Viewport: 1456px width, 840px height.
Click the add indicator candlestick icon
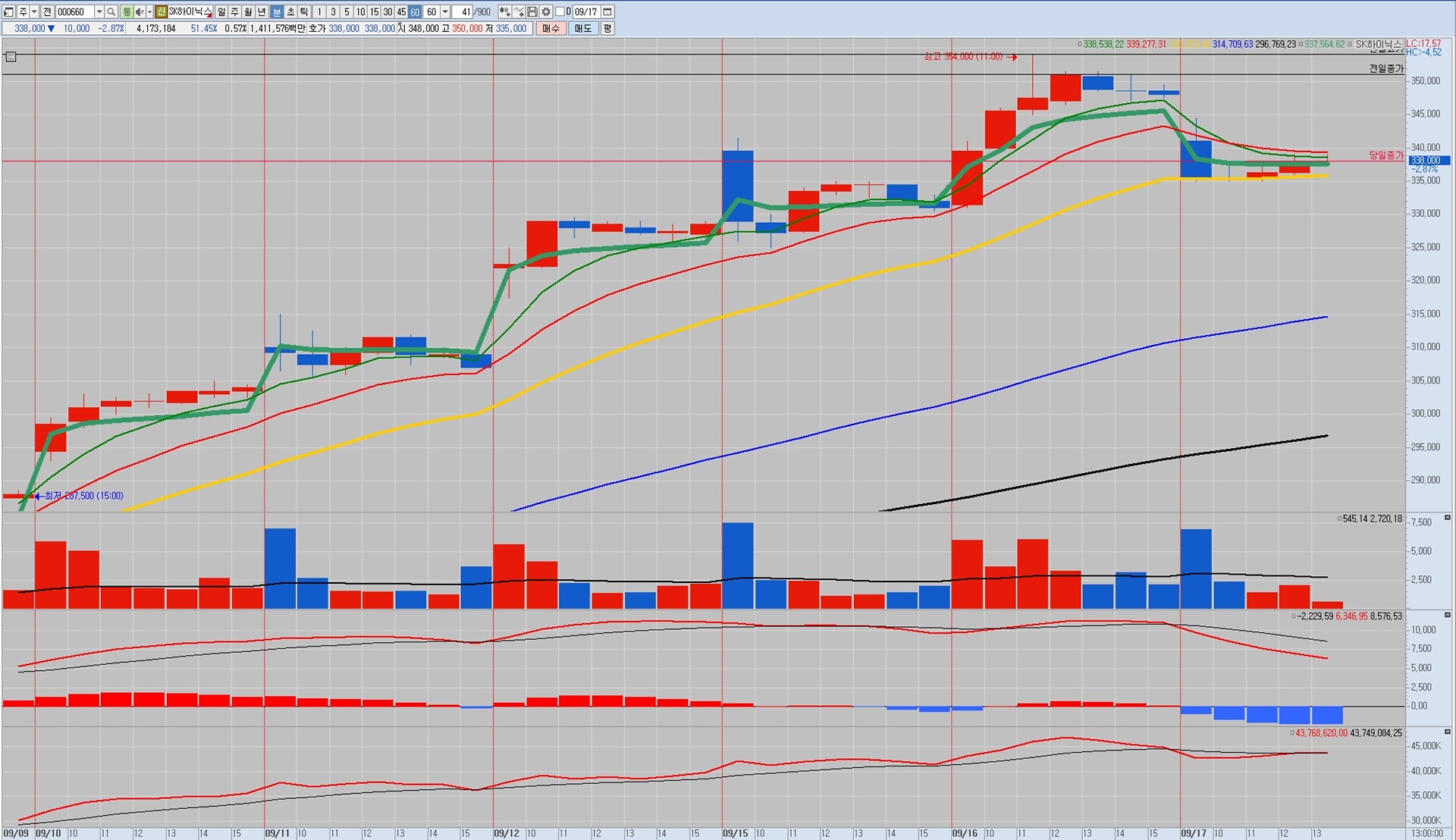pyautogui.click(x=504, y=12)
